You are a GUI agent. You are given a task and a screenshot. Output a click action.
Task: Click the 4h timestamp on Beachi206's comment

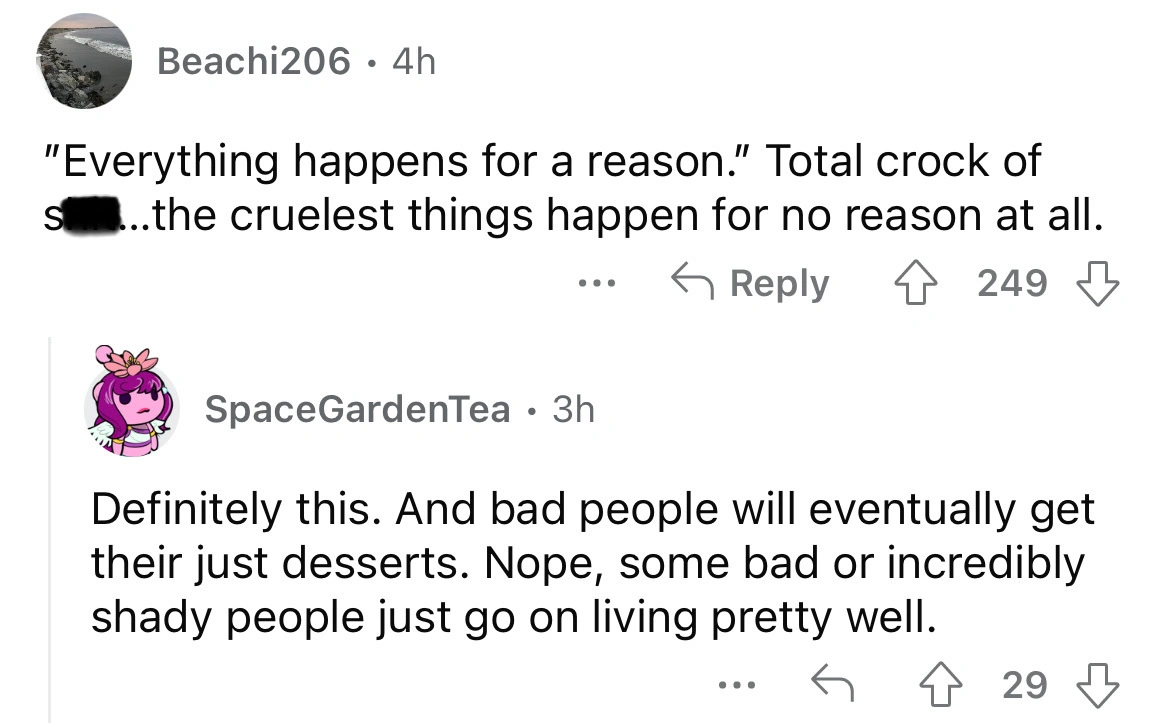click(x=413, y=63)
